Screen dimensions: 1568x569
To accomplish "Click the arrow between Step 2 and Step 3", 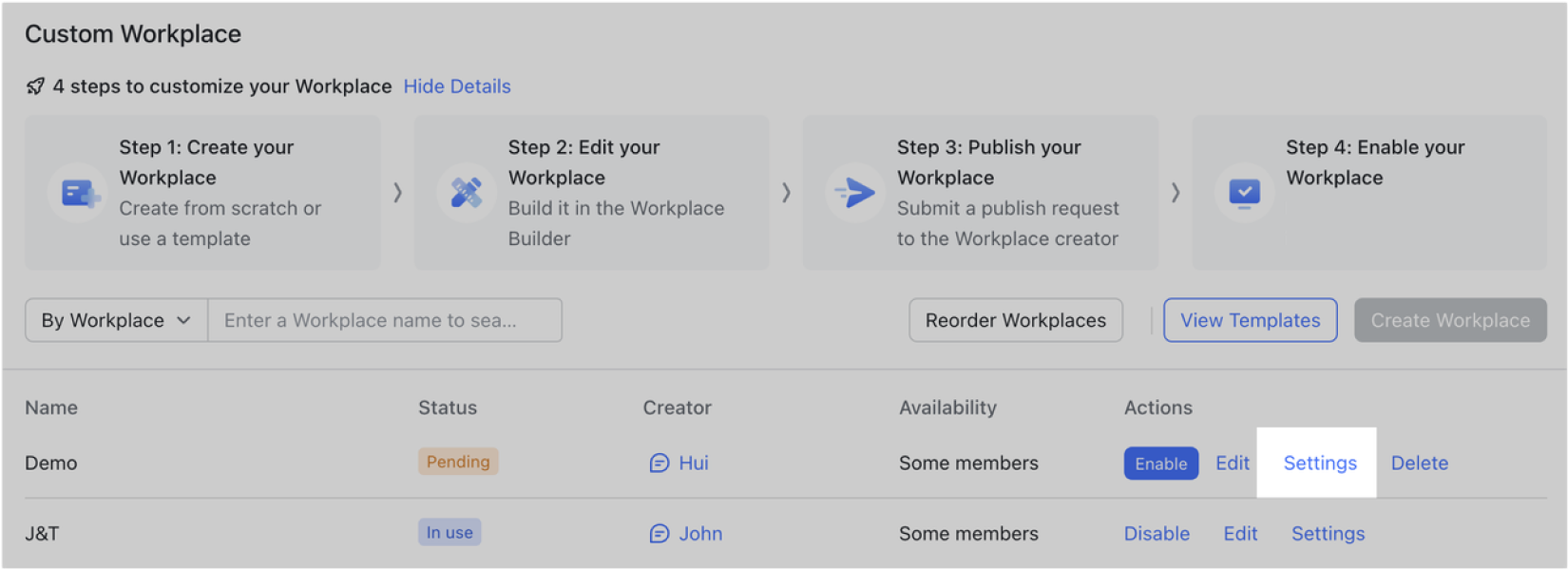I will 786,193.
